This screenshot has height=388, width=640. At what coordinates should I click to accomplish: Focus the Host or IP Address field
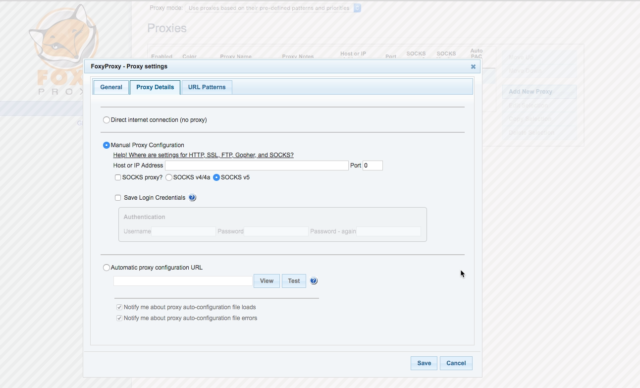pos(257,166)
